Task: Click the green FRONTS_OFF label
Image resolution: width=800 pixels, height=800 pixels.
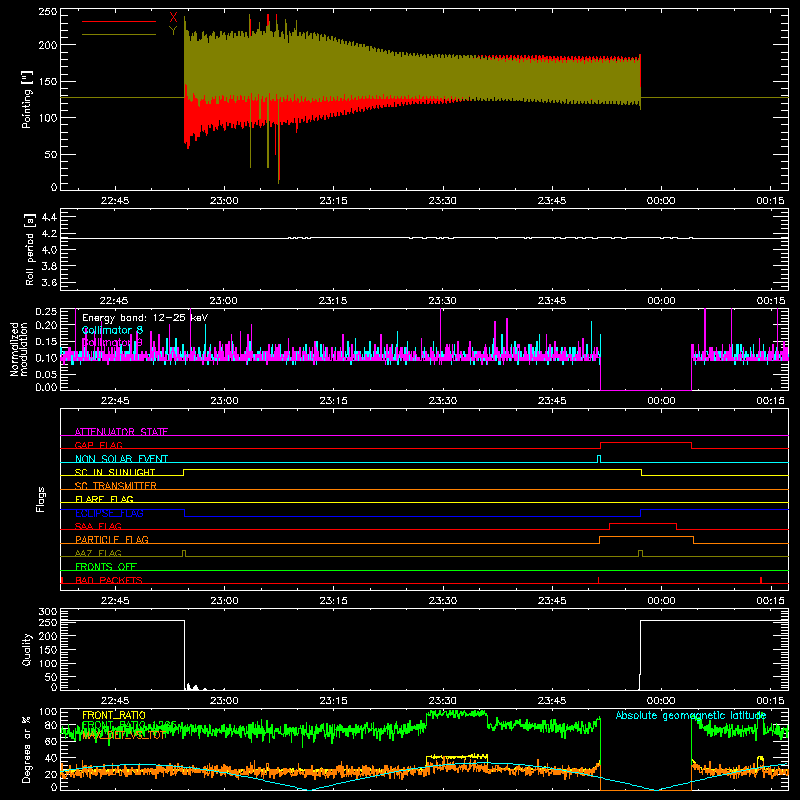Action: (106, 566)
